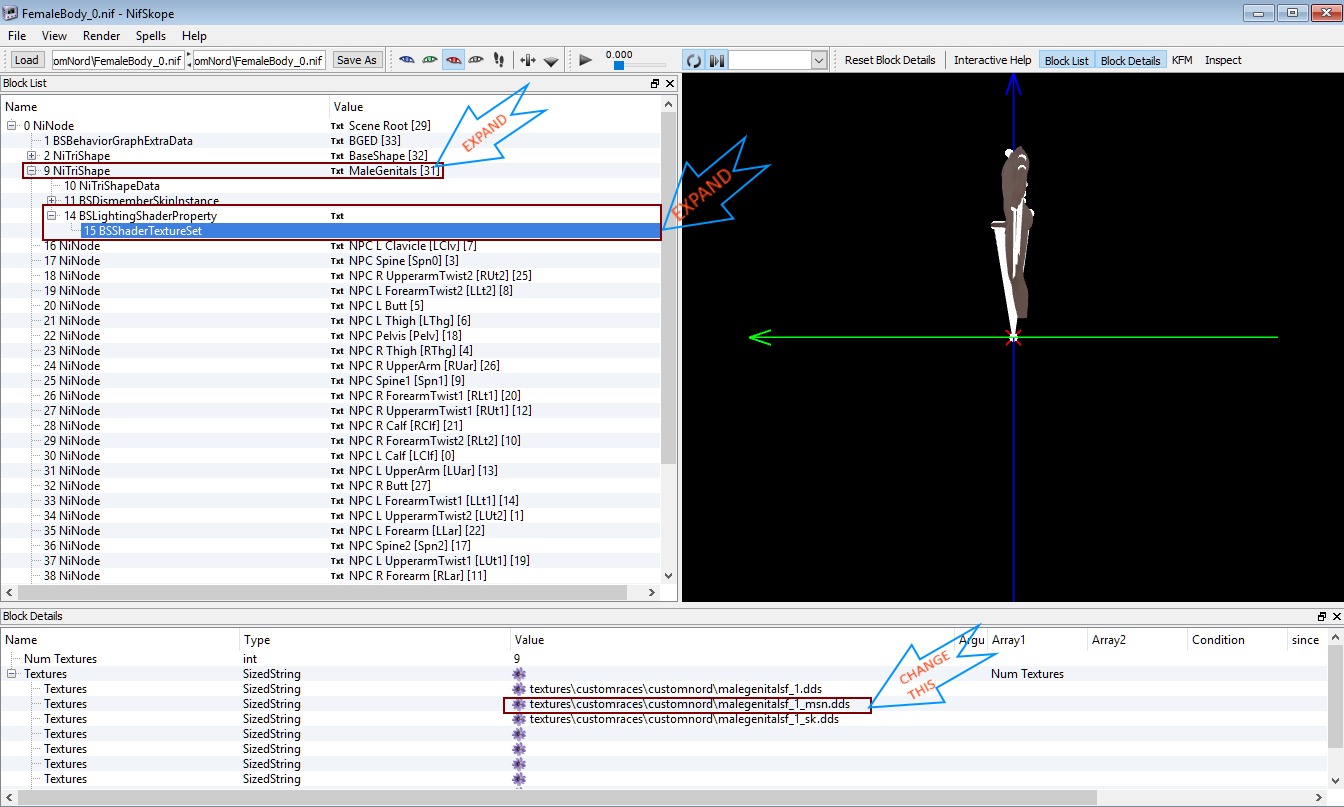Click texture icon beside malegenitalsf_1_sk.dds

[x=518, y=719]
